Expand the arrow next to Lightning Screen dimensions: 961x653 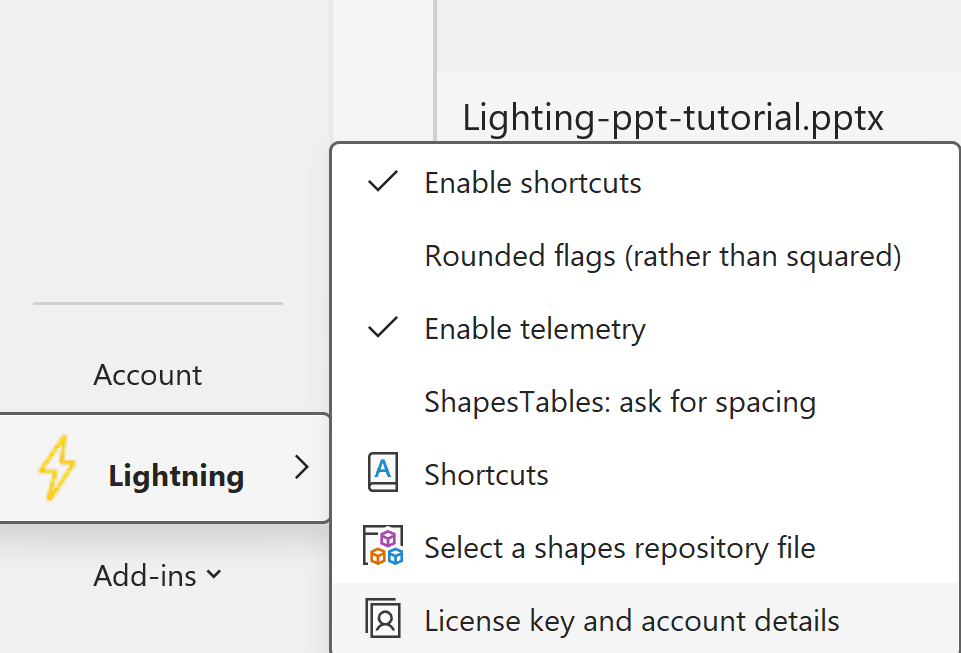tap(302, 467)
